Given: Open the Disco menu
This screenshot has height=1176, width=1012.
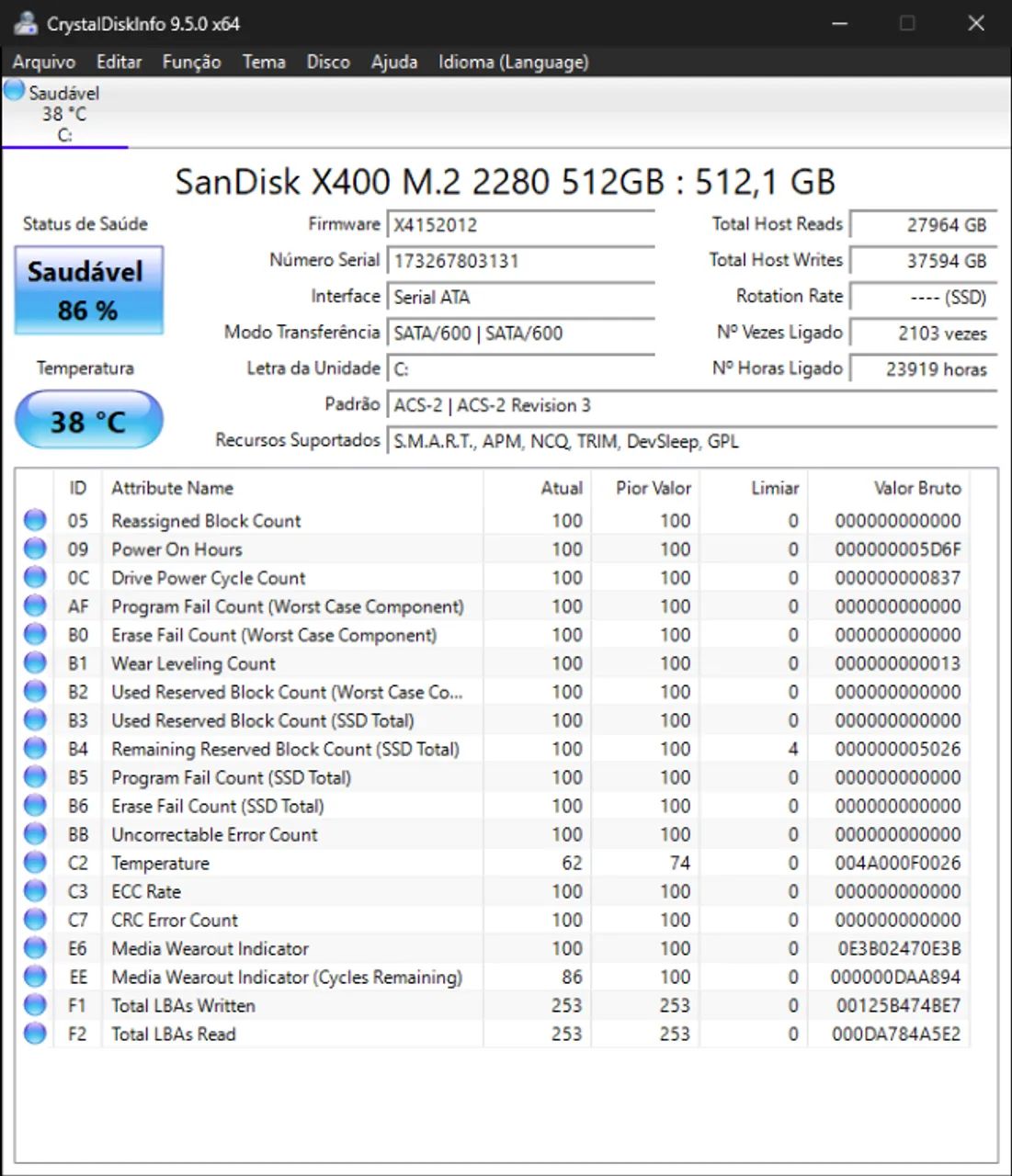Looking at the screenshot, I should 328,62.
